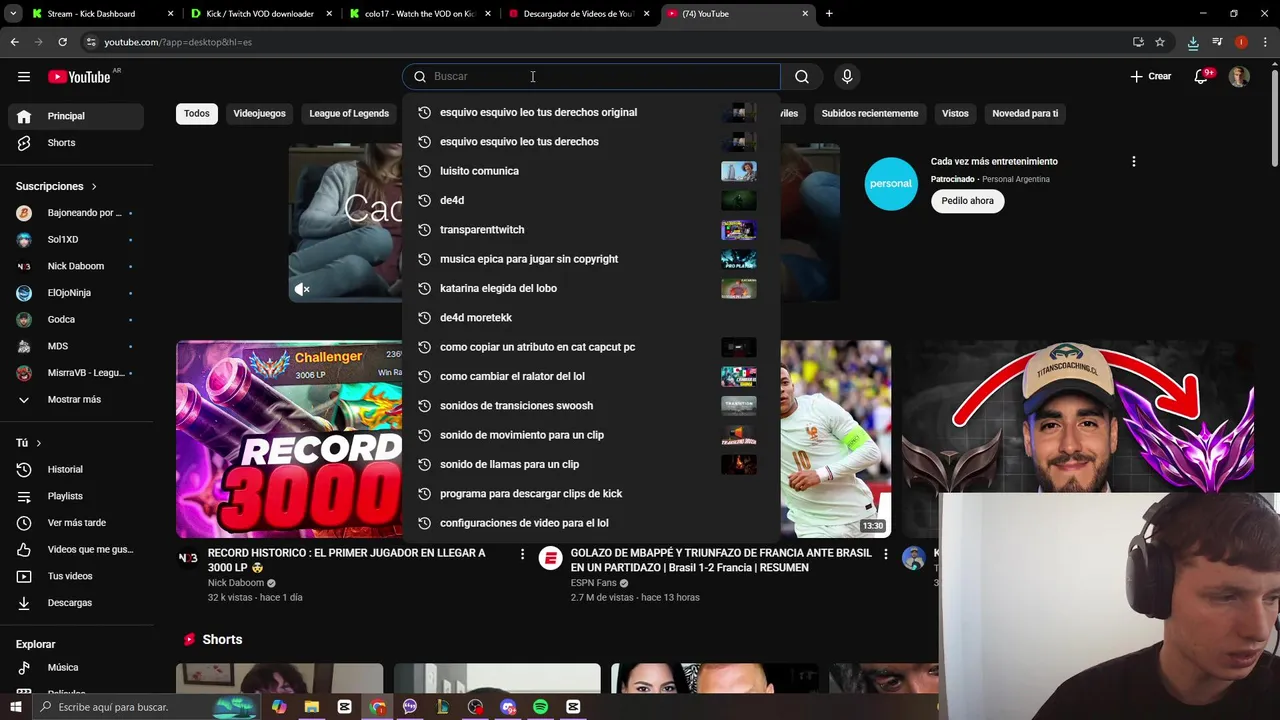Select the Subidos recientemente chip
This screenshot has width=1280, height=720.
(x=870, y=114)
